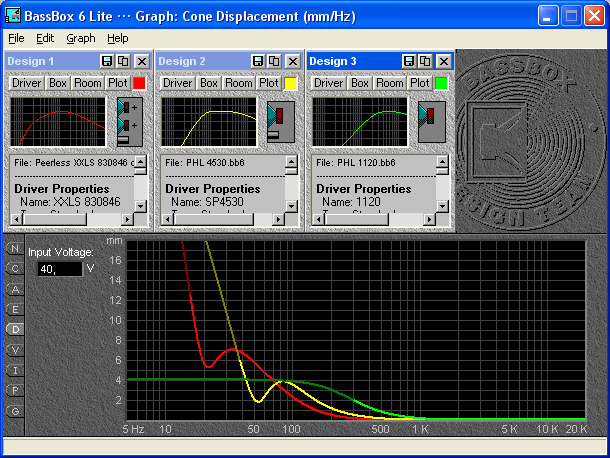Select the P graph tab
Screen dimensions: 610x458
pyautogui.click(x=15, y=390)
